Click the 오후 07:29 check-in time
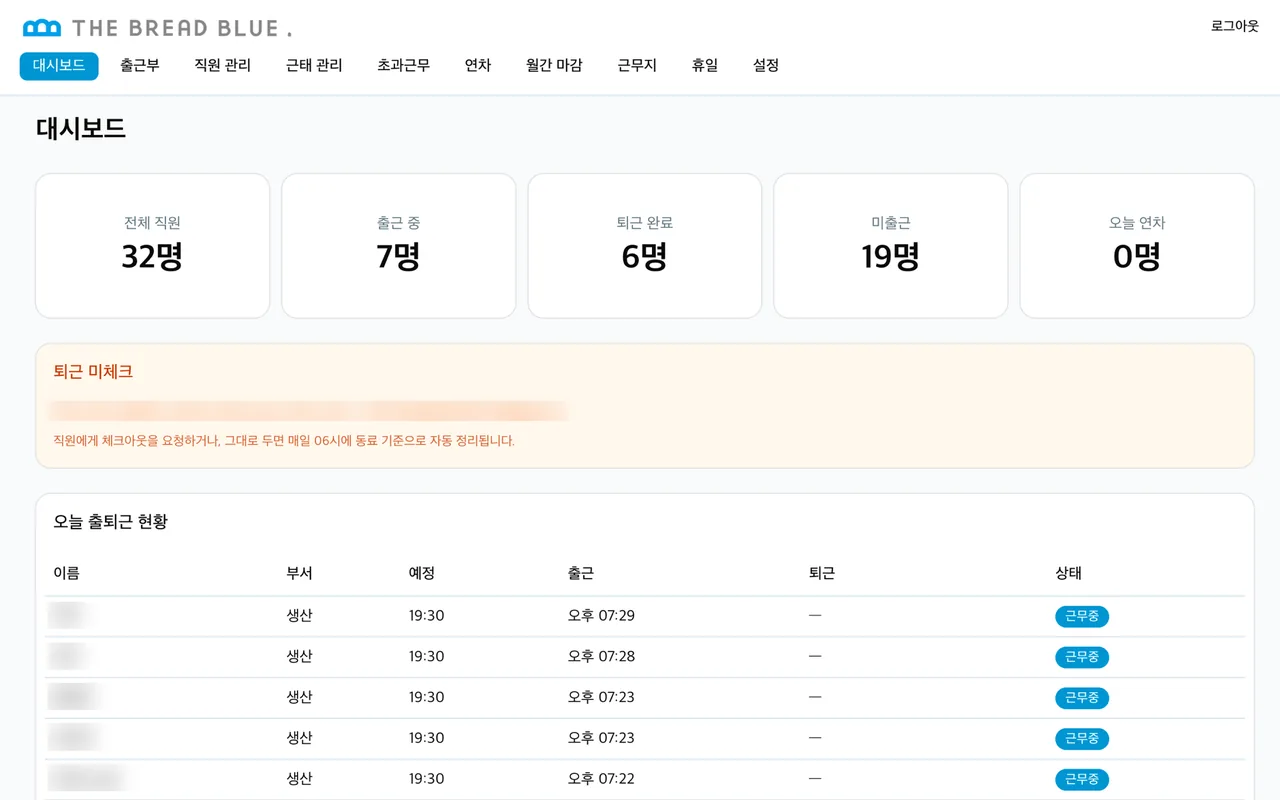1280x800 pixels. pyautogui.click(x=601, y=615)
